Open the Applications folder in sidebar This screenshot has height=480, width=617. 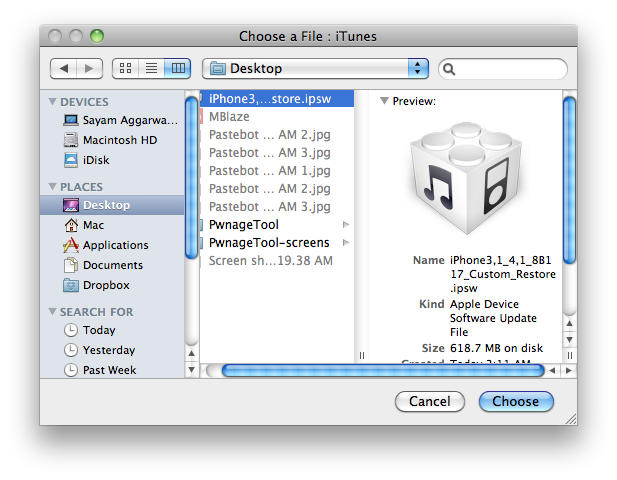[115, 245]
